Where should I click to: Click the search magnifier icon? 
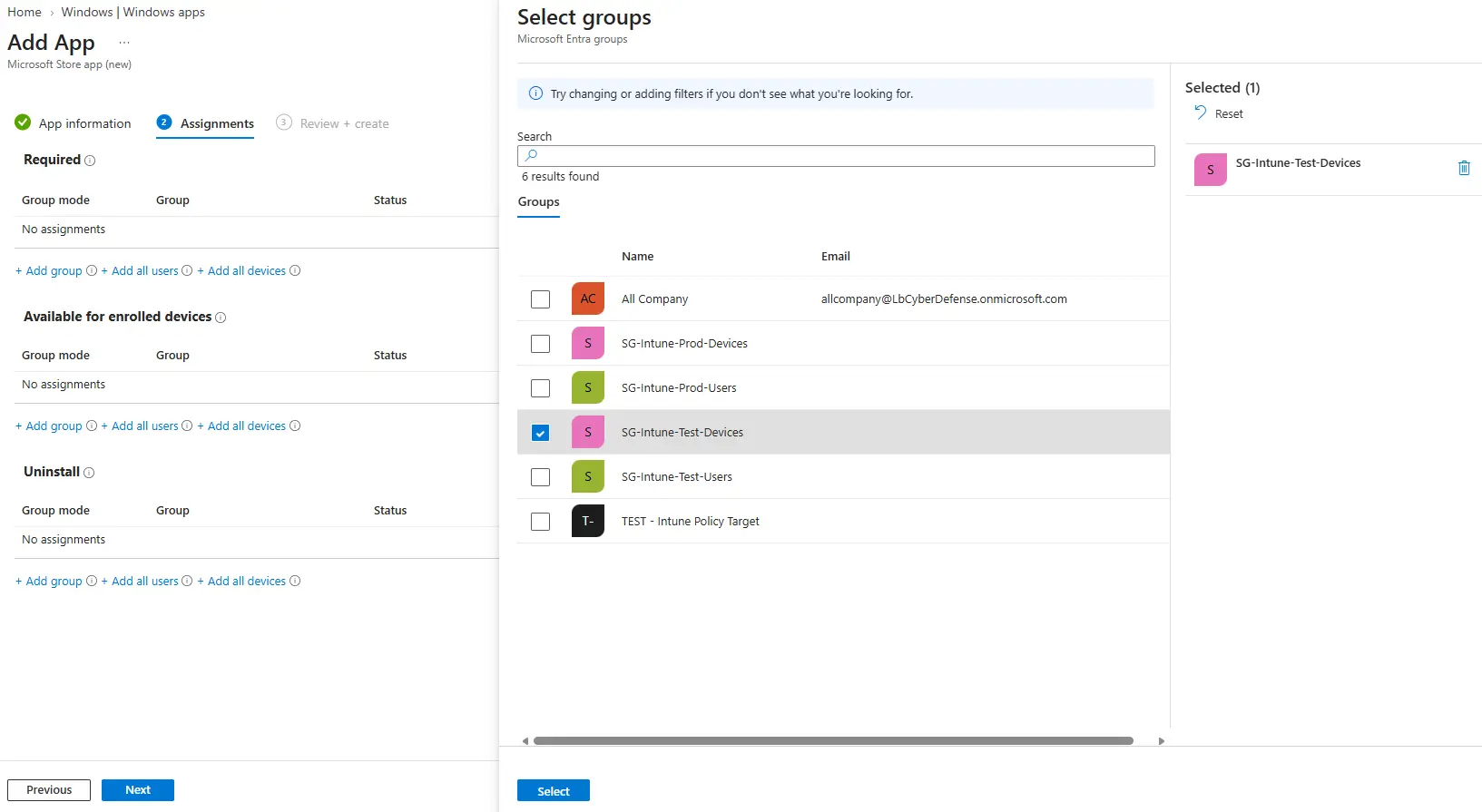[x=531, y=156]
